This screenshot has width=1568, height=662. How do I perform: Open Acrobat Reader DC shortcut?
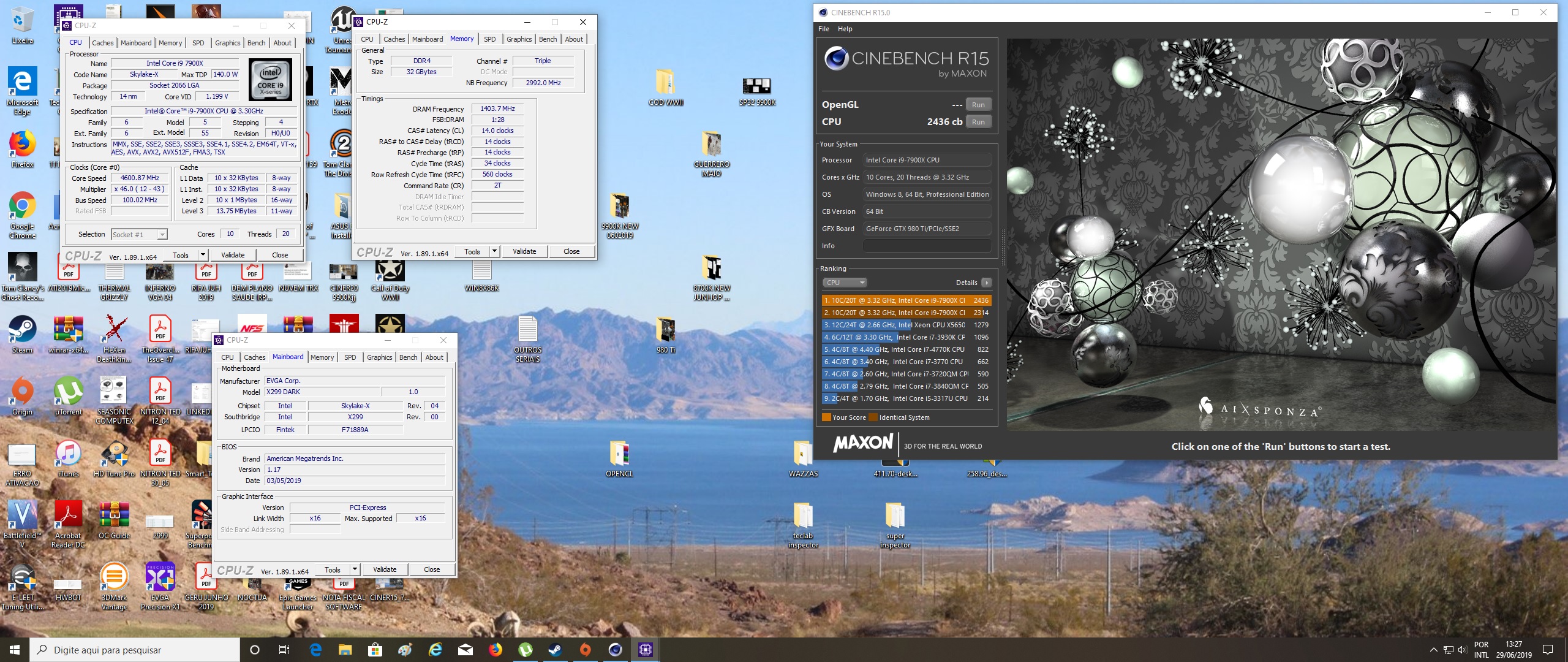(x=69, y=524)
